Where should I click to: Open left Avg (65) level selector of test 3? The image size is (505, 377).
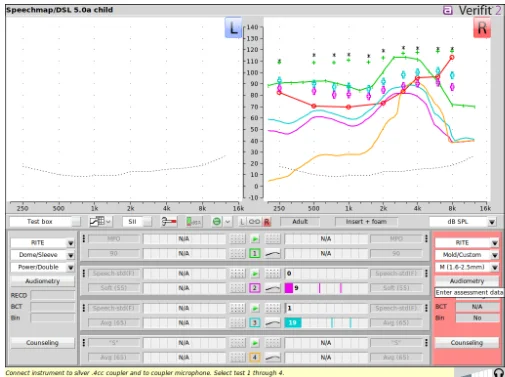tap(114, 323)
